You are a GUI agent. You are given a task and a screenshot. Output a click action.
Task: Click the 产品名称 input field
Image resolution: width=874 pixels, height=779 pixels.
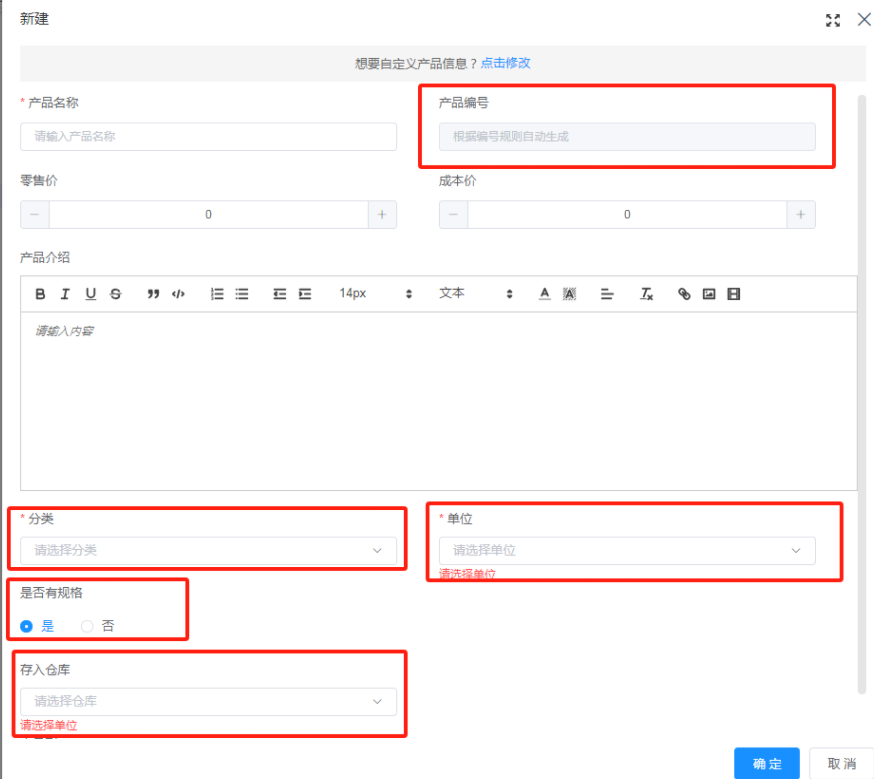click(208, 137)
